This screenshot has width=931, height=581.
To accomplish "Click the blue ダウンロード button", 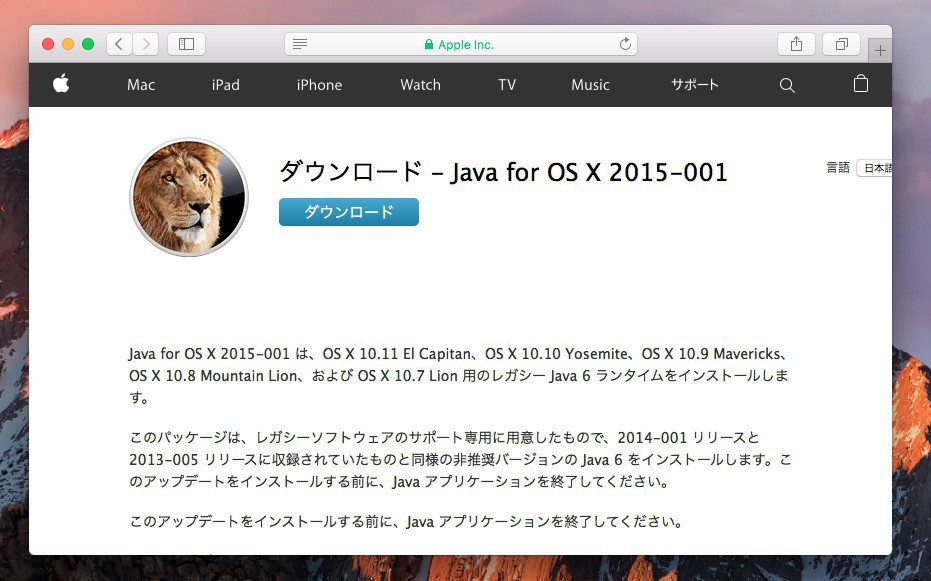I will pos(349,212).
